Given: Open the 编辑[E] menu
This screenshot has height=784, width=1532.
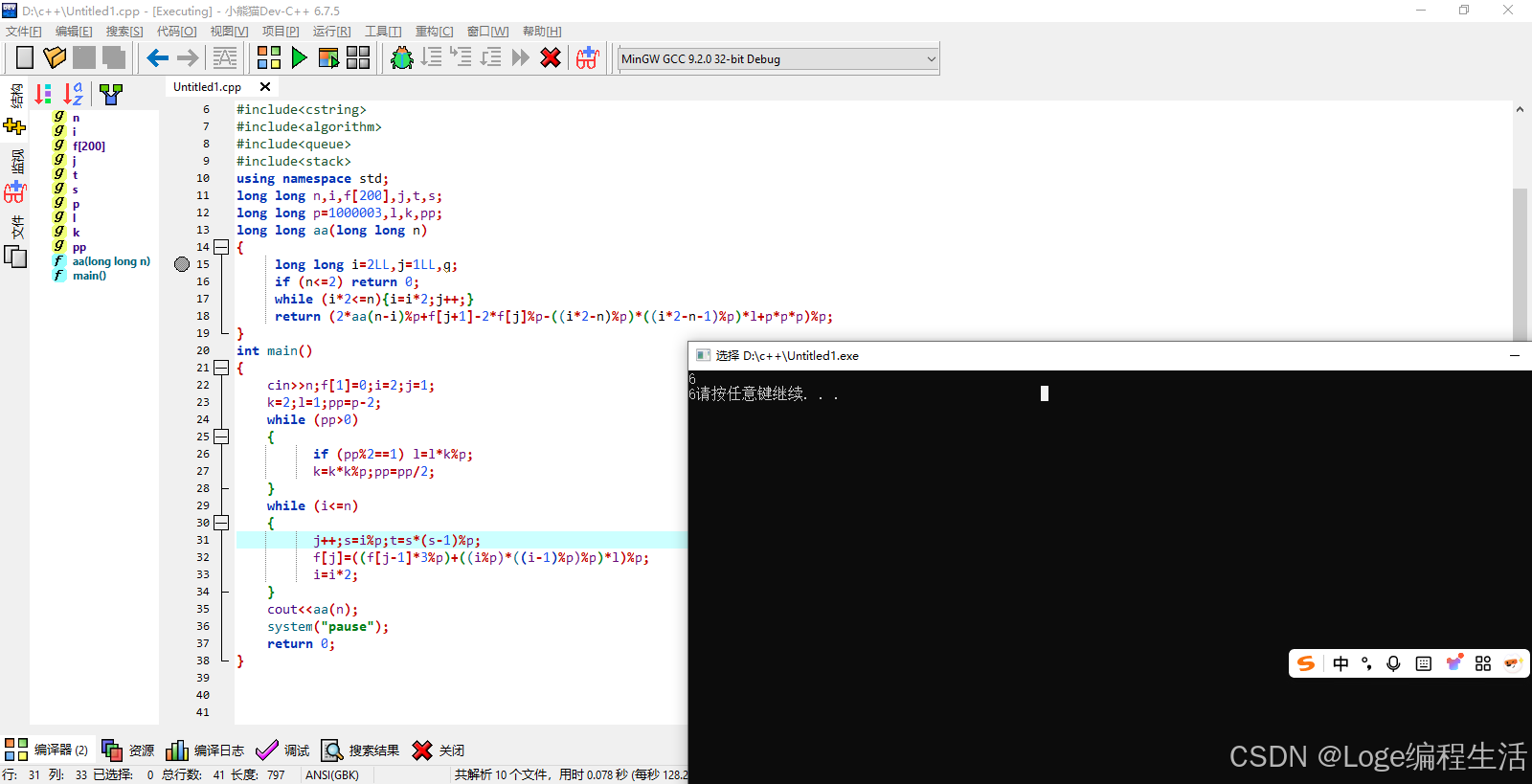Looking at the screenshot, I should (x=74, y=32).
